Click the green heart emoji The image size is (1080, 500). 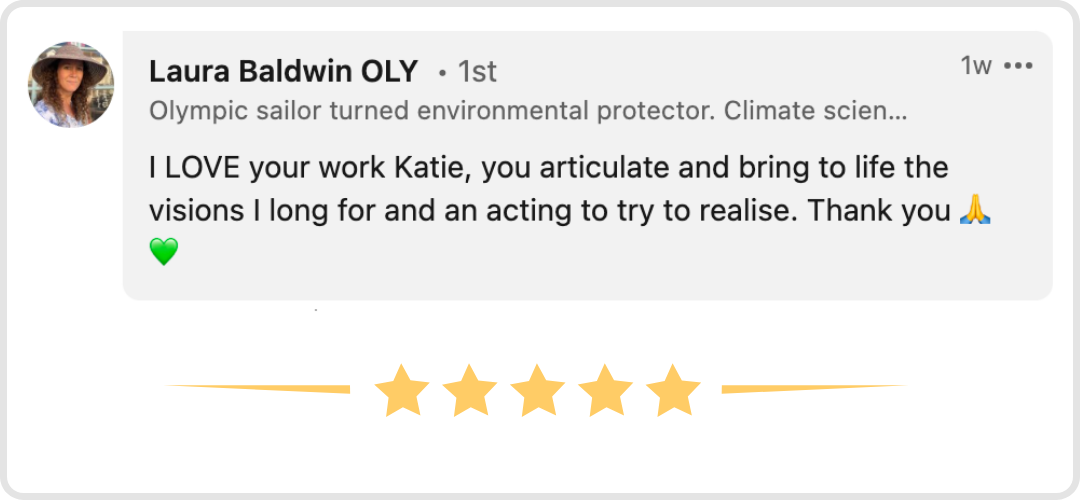tap(164, 251)
